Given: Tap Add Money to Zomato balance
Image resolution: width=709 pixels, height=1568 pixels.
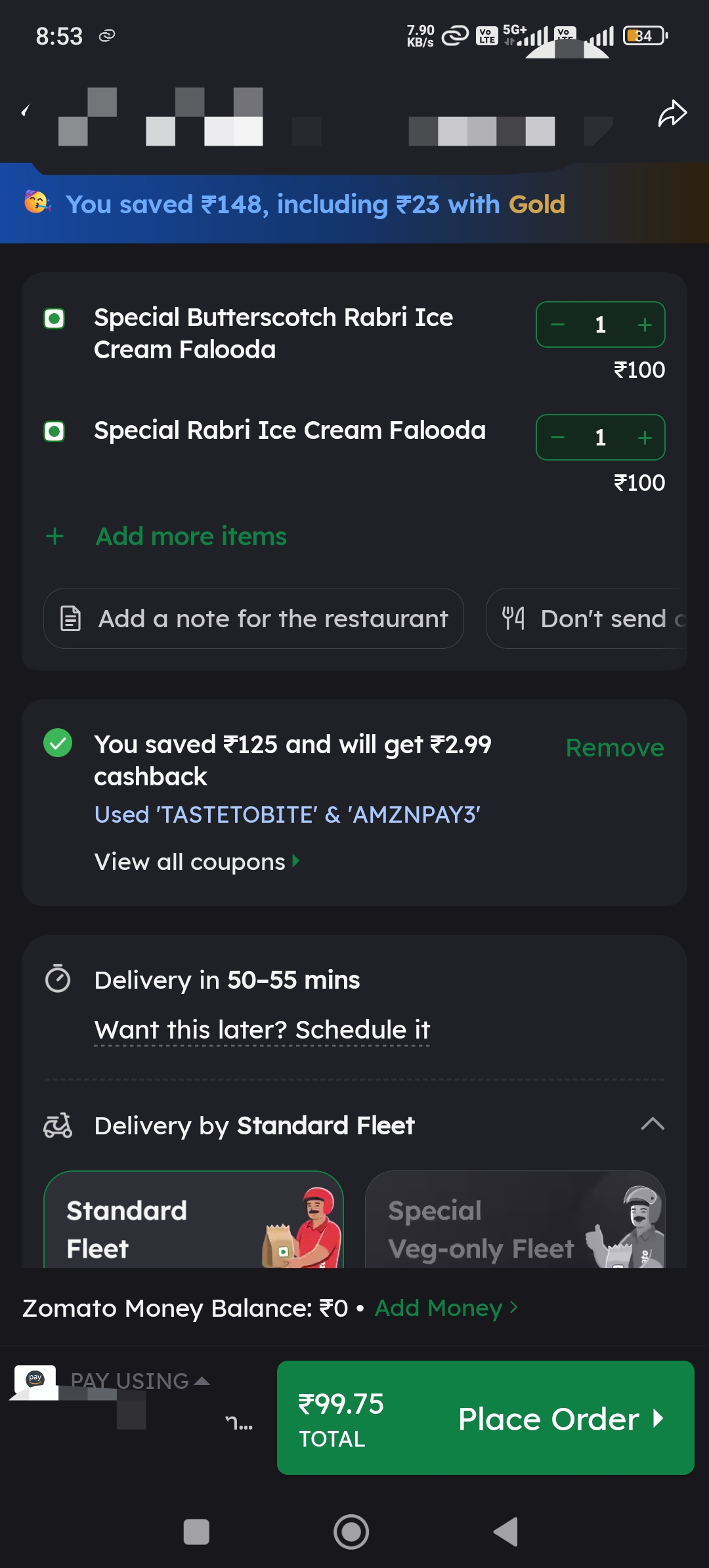Looking at the screenshot, I should coord(446,1308).
